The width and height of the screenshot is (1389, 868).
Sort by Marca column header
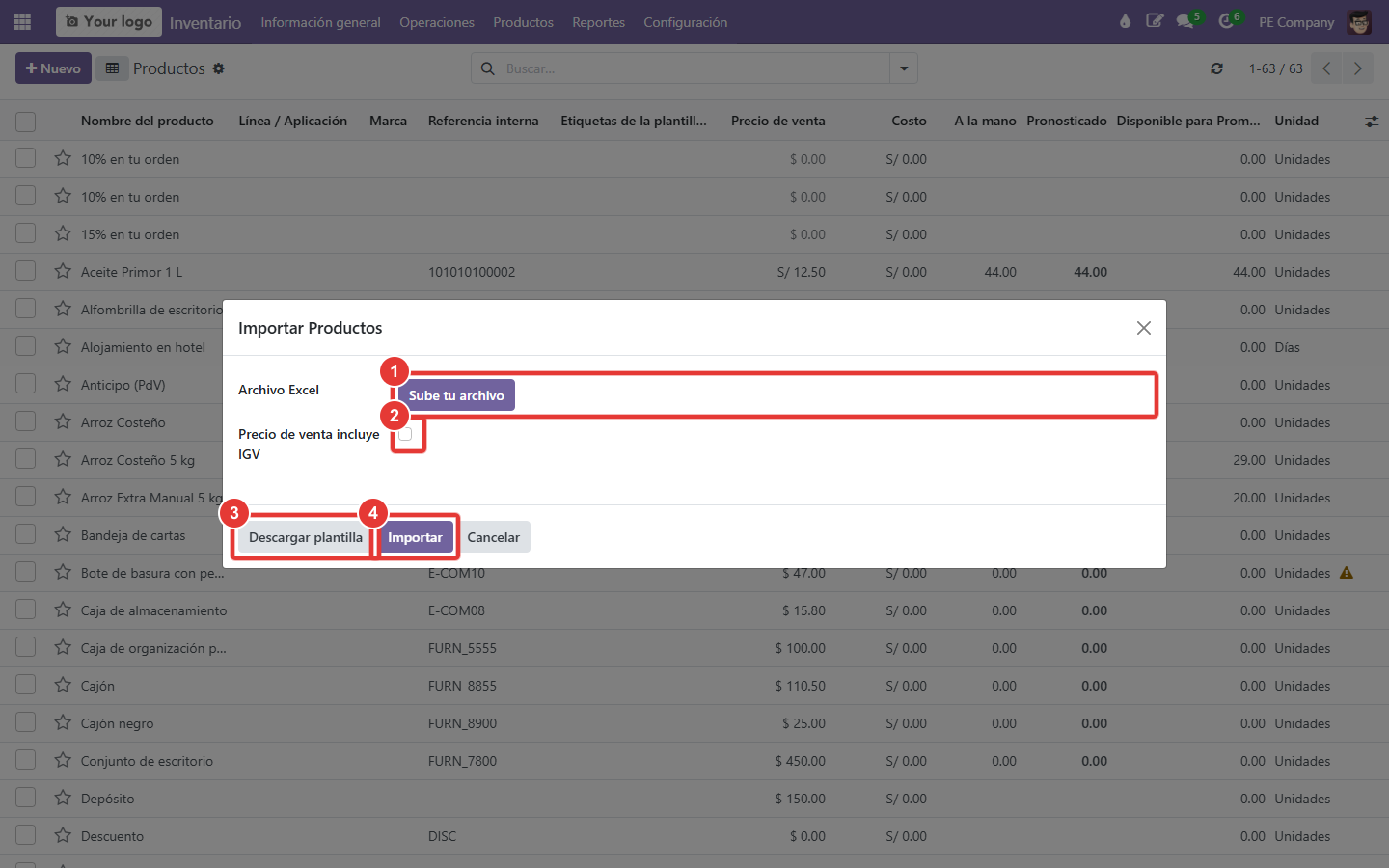click(x=388, y=121)
